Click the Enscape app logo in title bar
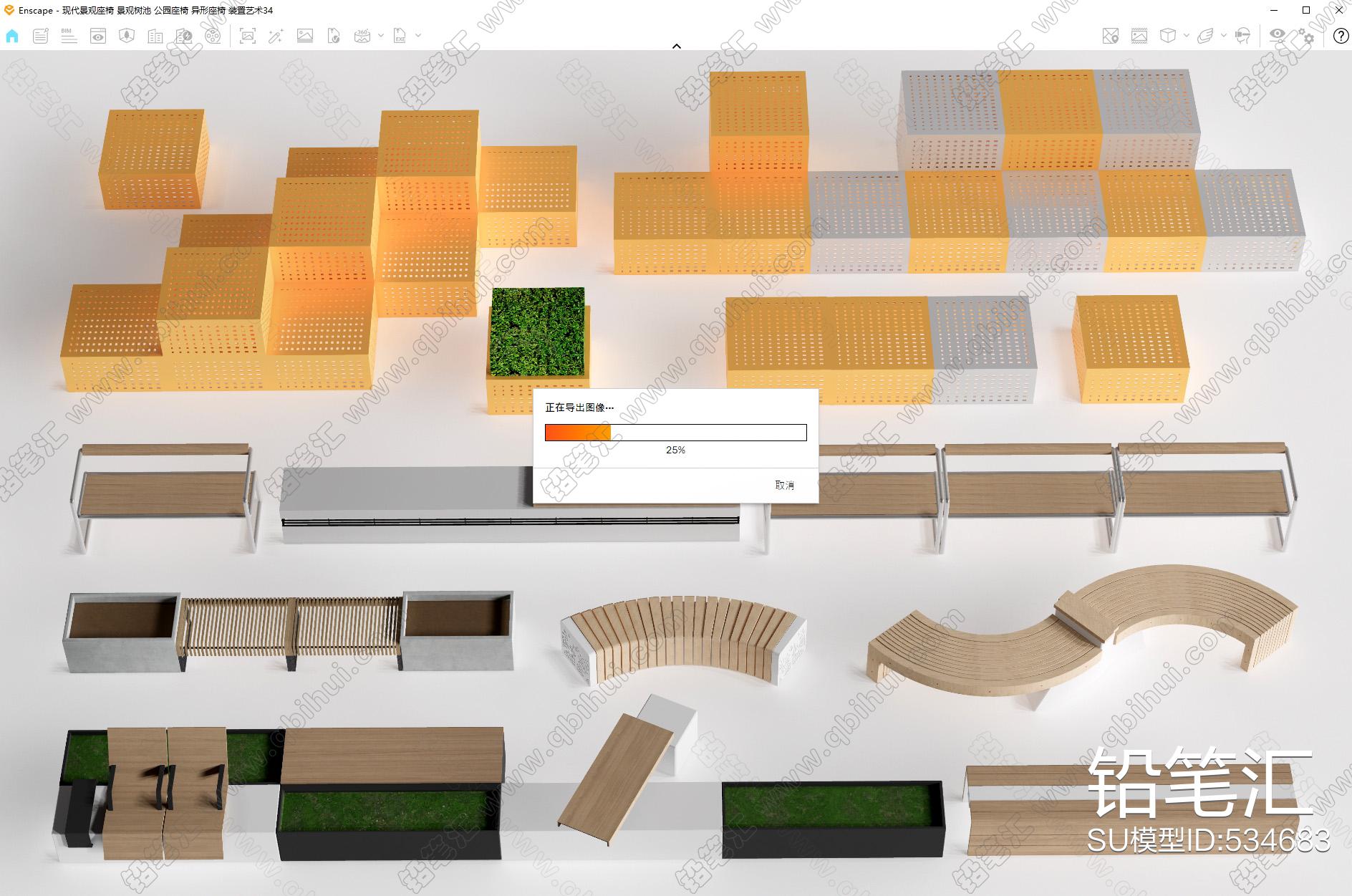 pos(9,10)
